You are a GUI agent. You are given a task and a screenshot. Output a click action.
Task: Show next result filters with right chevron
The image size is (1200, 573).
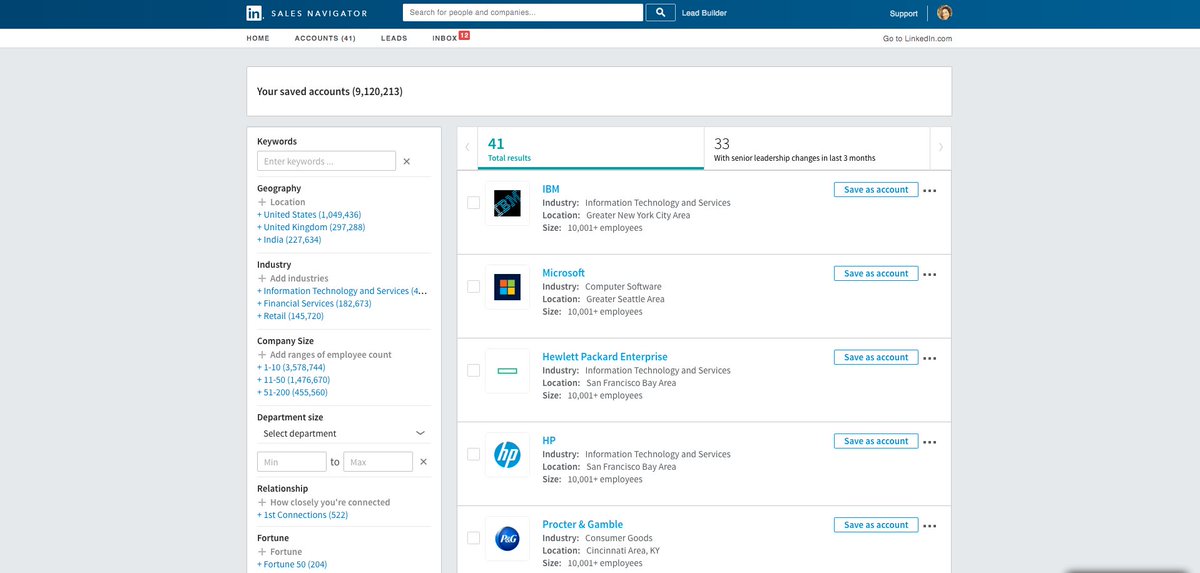pyautogui.click(x=941, y=147)
